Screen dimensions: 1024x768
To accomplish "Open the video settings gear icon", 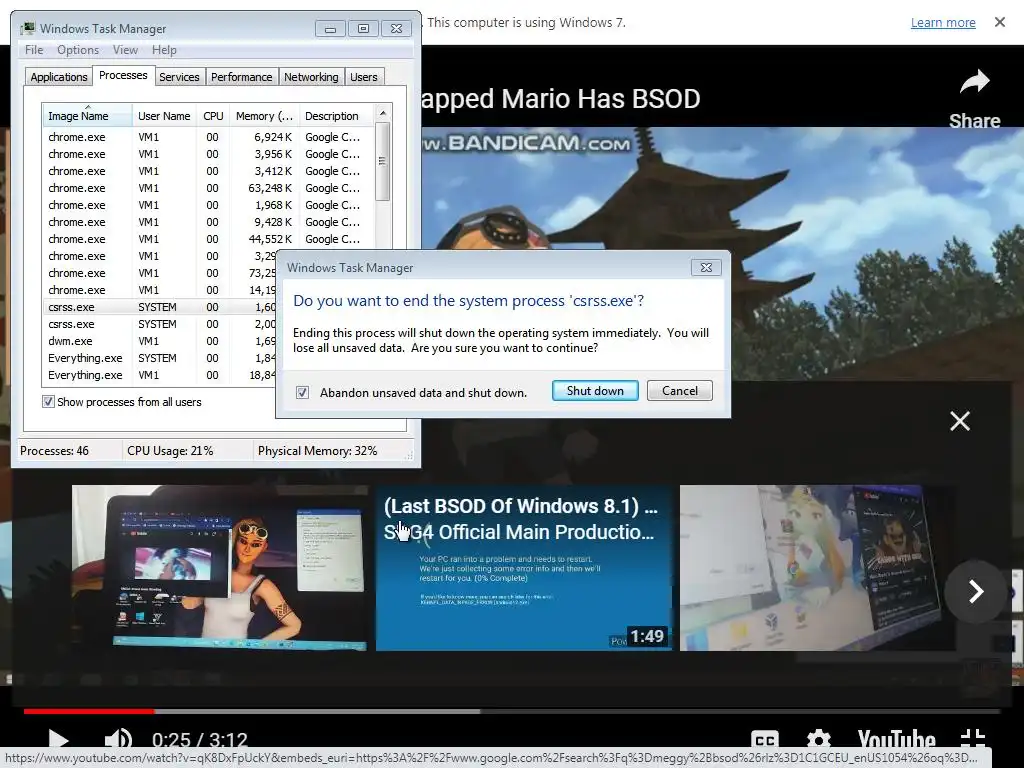I will (818, 740).
